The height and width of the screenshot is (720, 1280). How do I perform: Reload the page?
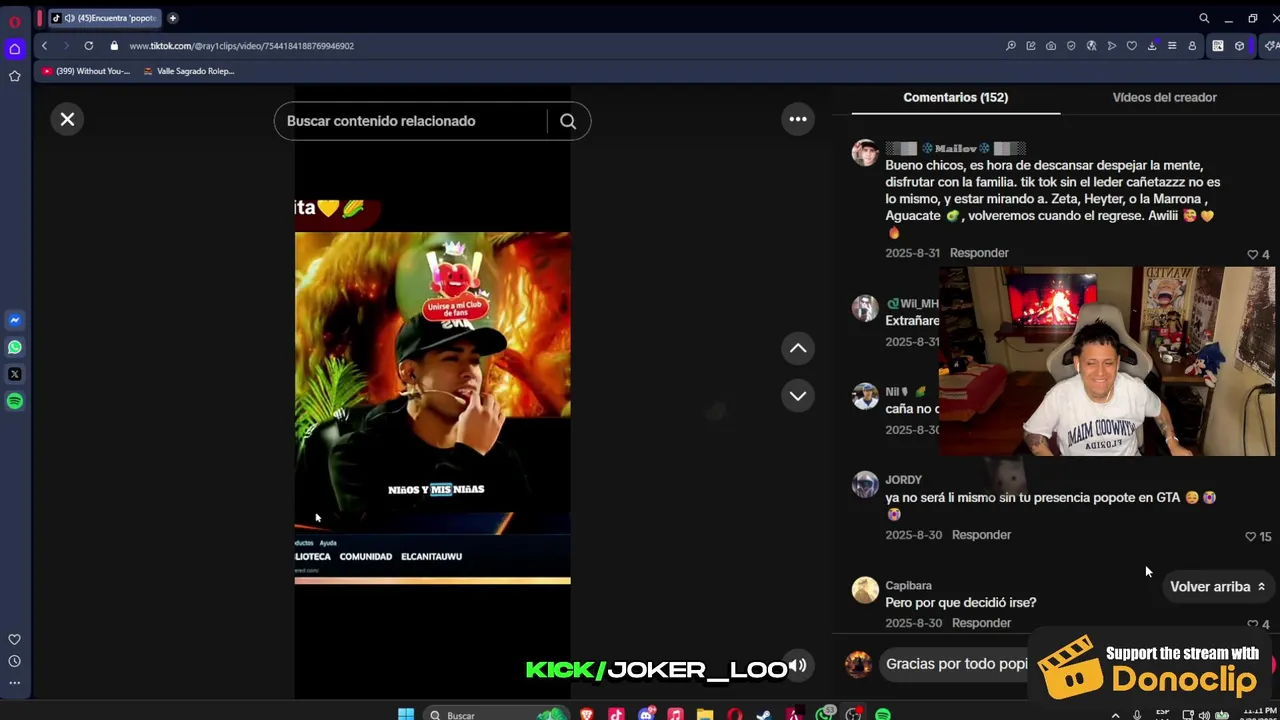click(x=89, y=46)
